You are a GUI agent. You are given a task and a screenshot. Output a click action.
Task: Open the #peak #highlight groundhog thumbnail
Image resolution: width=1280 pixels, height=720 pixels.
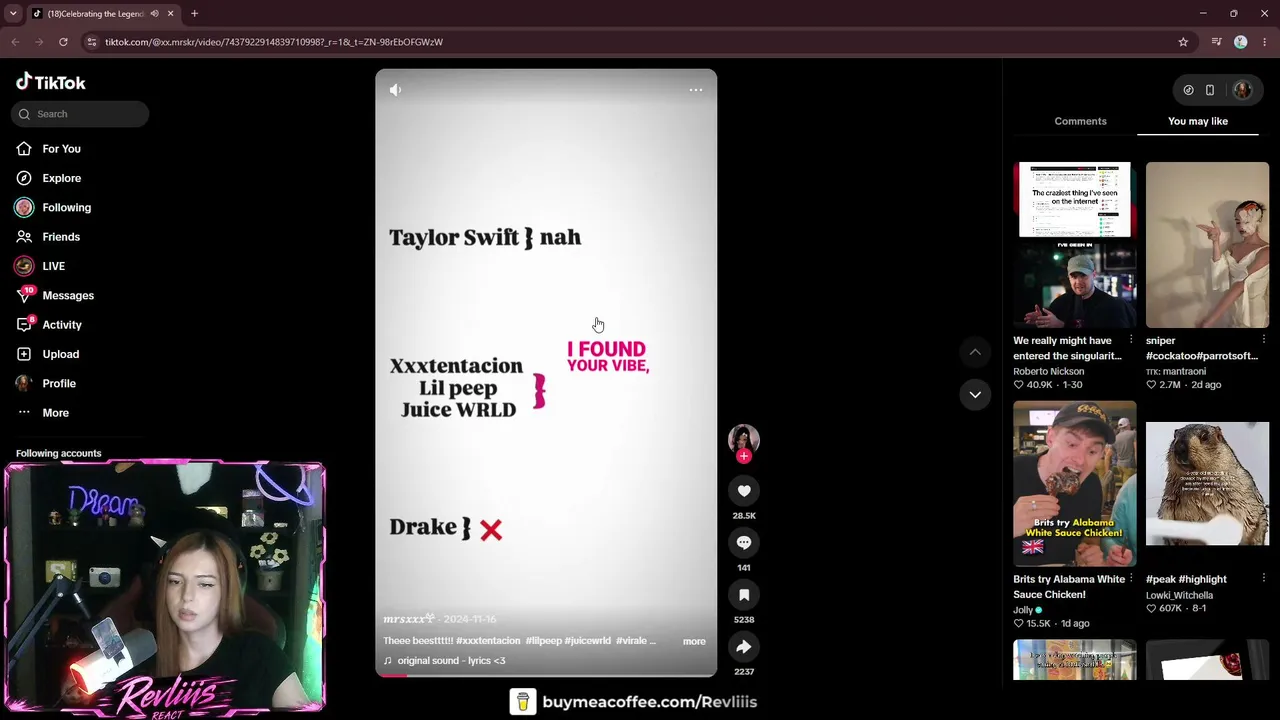point(1207,484)
